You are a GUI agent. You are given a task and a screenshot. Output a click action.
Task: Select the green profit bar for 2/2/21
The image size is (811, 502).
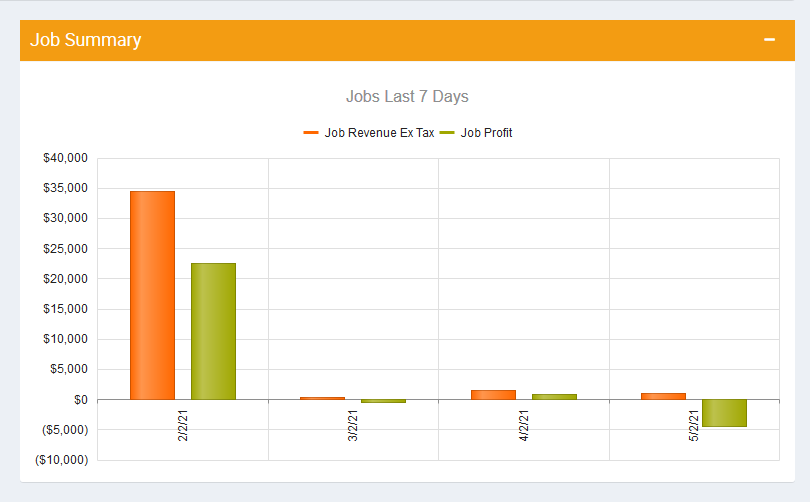point(213,331)
